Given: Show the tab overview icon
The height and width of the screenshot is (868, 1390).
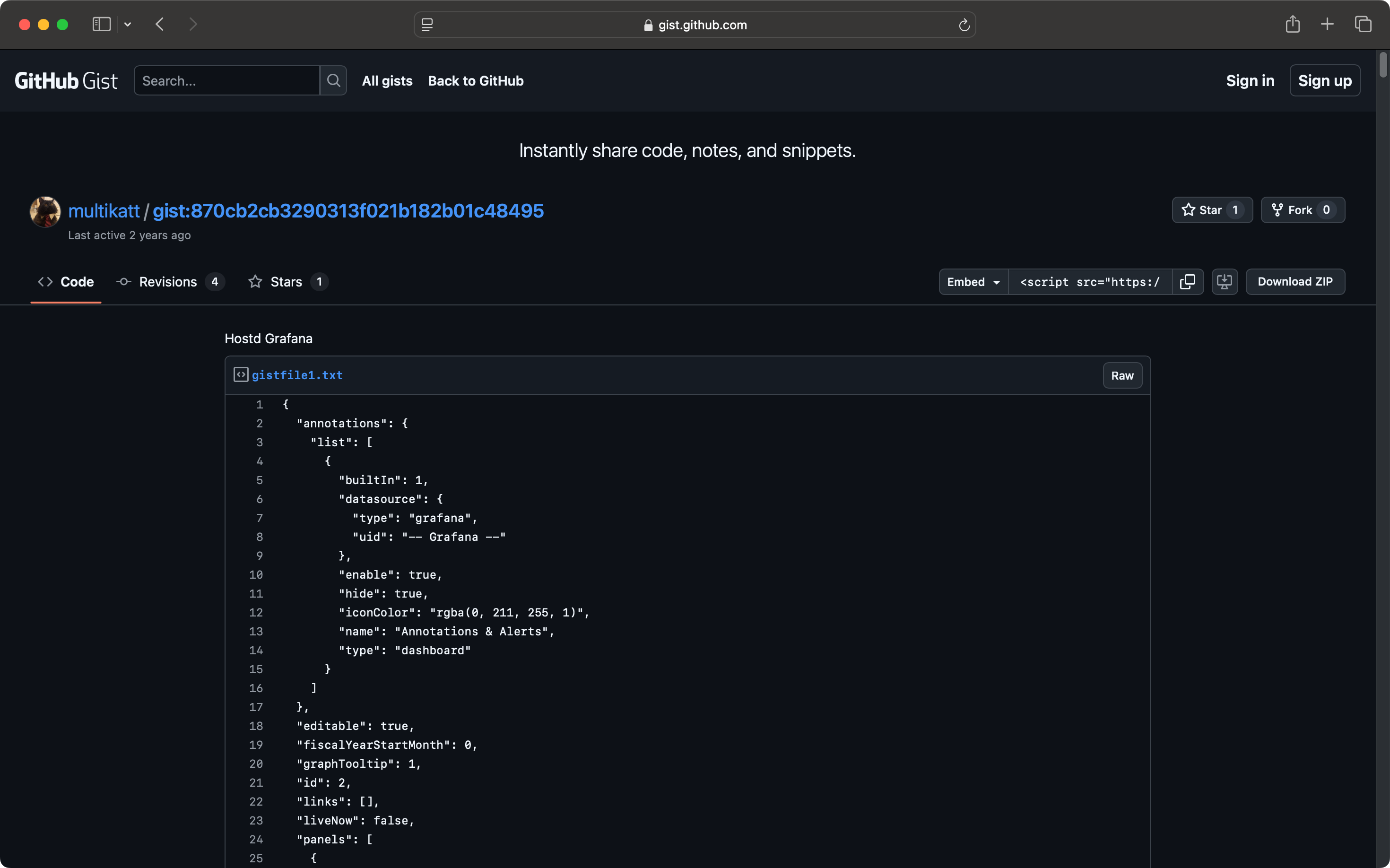Looking at the screenshot, I should click(1363, 24).
